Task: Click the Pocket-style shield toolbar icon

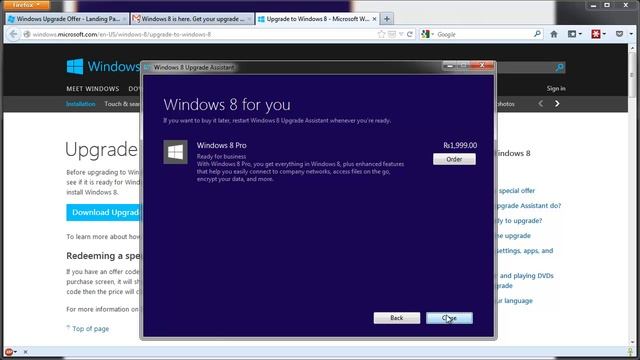Action: click(x=619, y=34)
